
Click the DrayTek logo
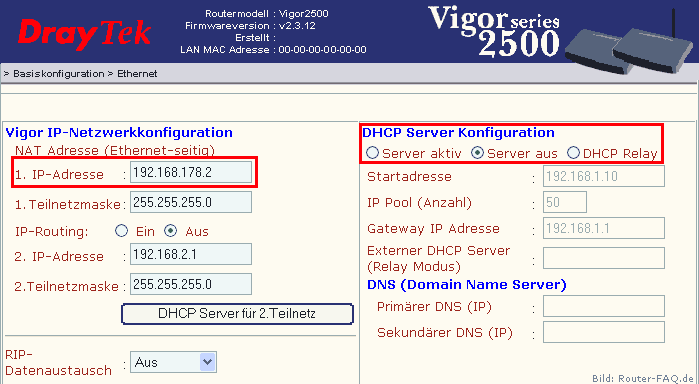(x=84, y=34)
